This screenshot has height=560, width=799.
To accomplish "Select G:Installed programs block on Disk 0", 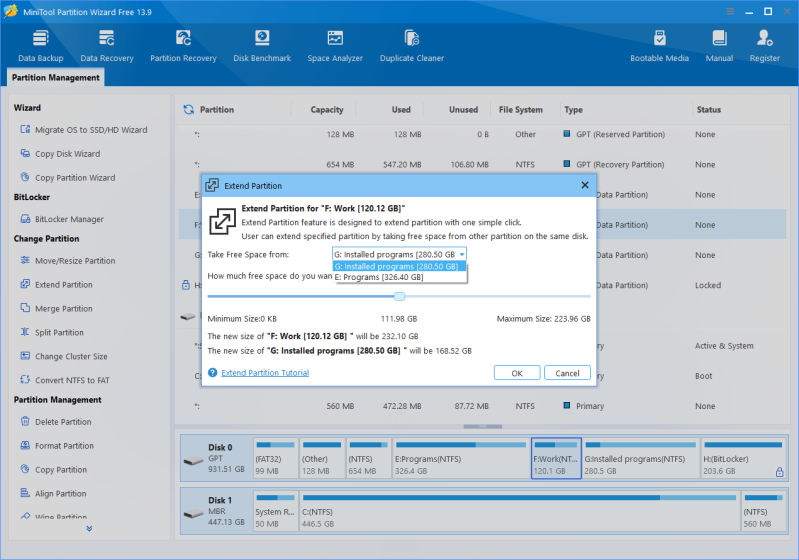I will point(641,458).
